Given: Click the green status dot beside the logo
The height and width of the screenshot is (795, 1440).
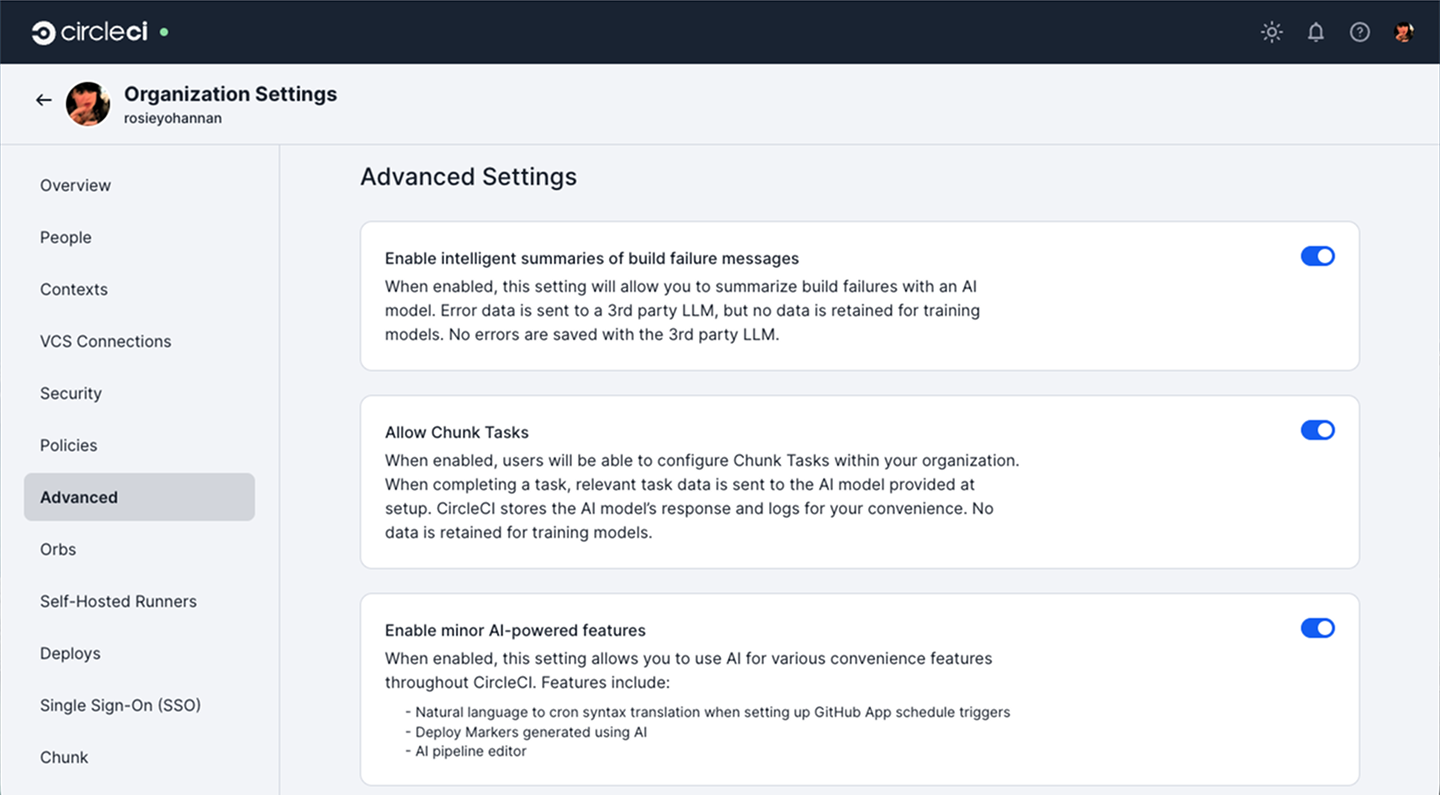Looking at the screenshot, I should pos(162,30).
